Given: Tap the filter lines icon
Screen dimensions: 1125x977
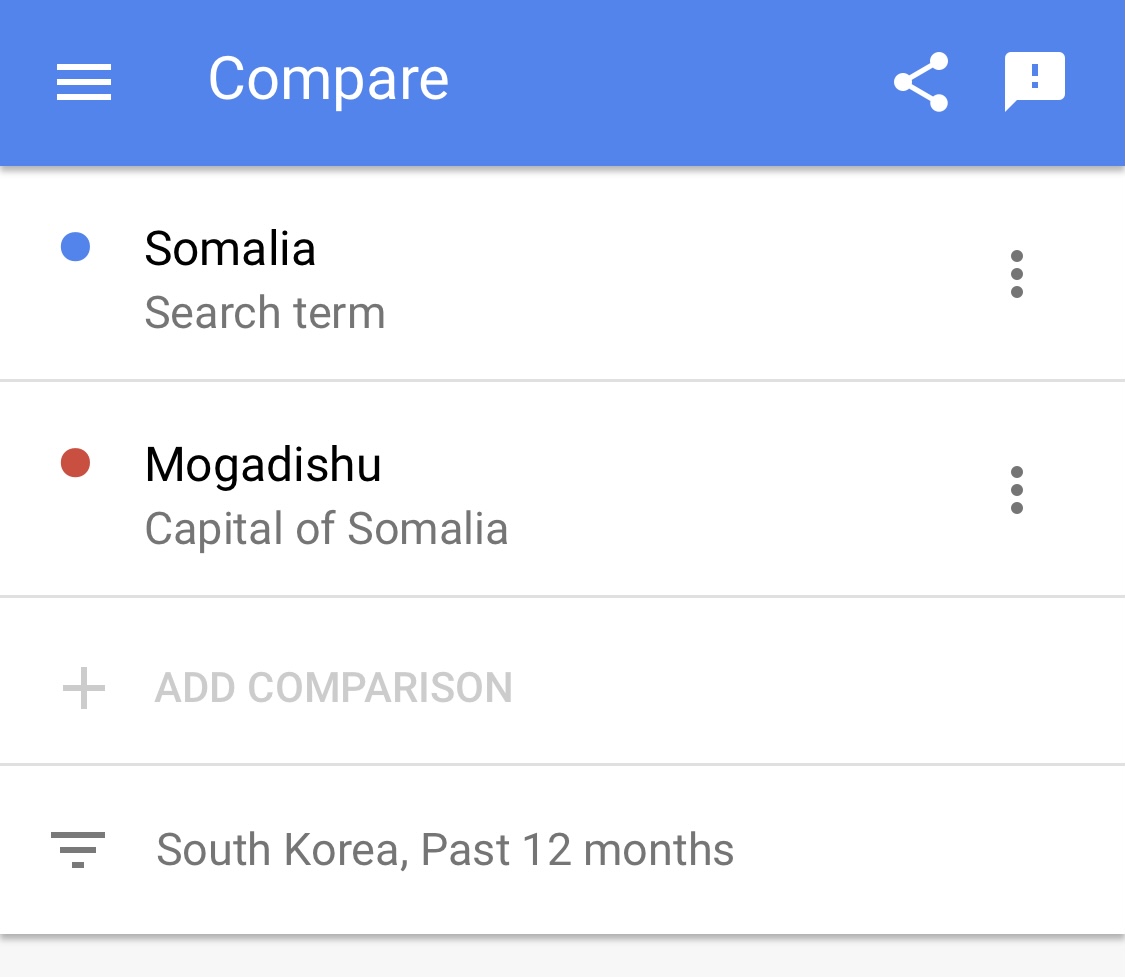Looking at the screenshot, I should [78, 850].
